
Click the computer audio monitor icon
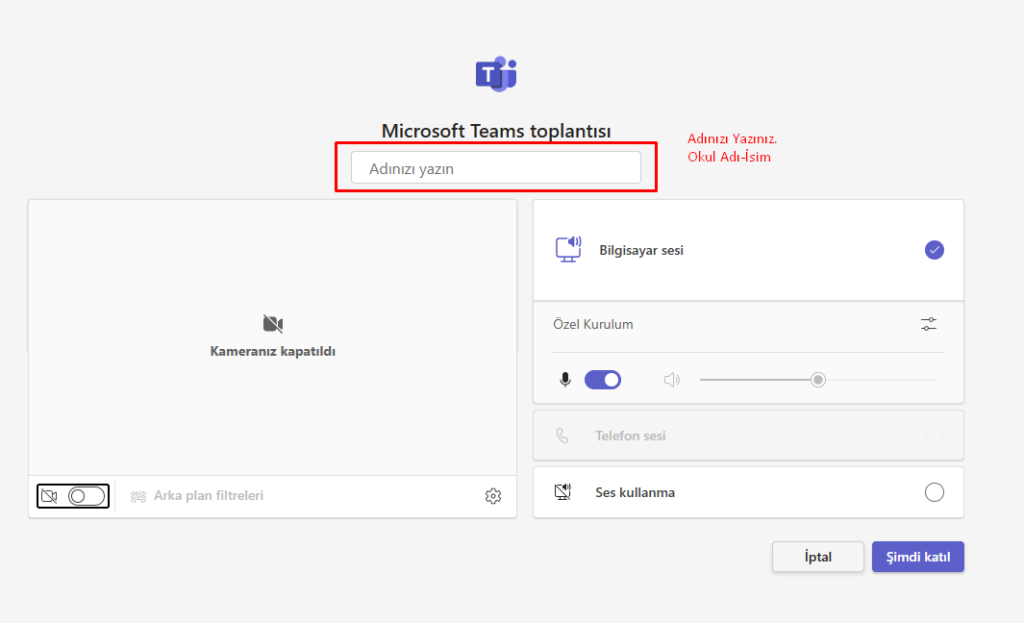[x=568, y=249]
